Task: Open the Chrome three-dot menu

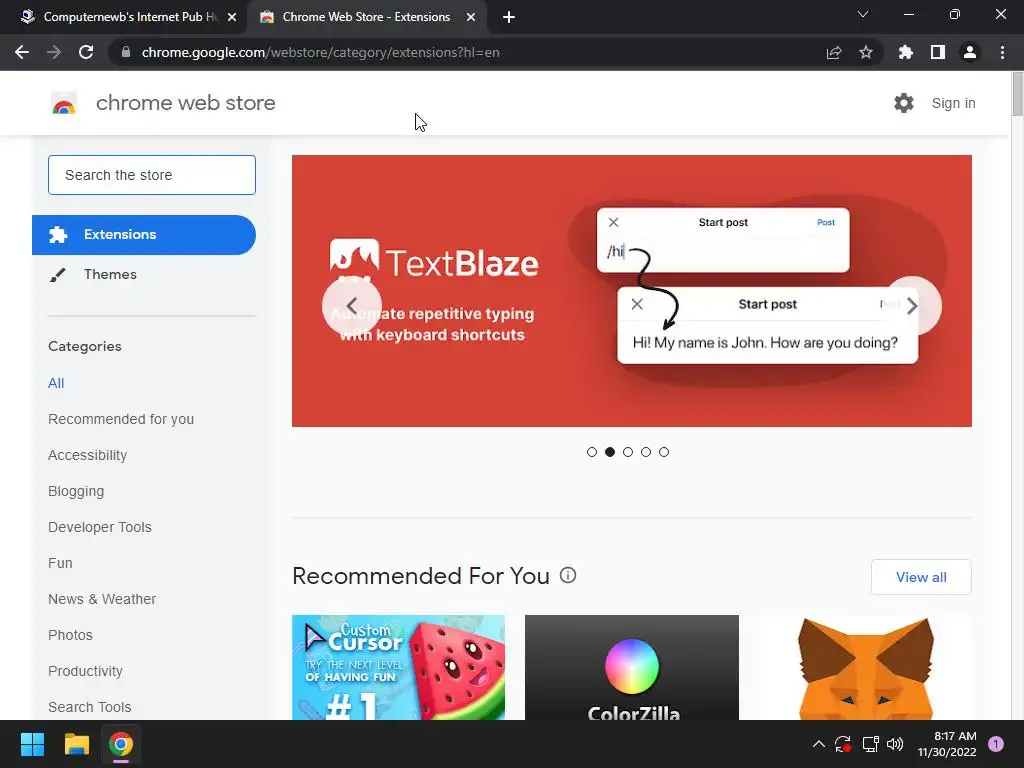Action: click(1002, 52)
